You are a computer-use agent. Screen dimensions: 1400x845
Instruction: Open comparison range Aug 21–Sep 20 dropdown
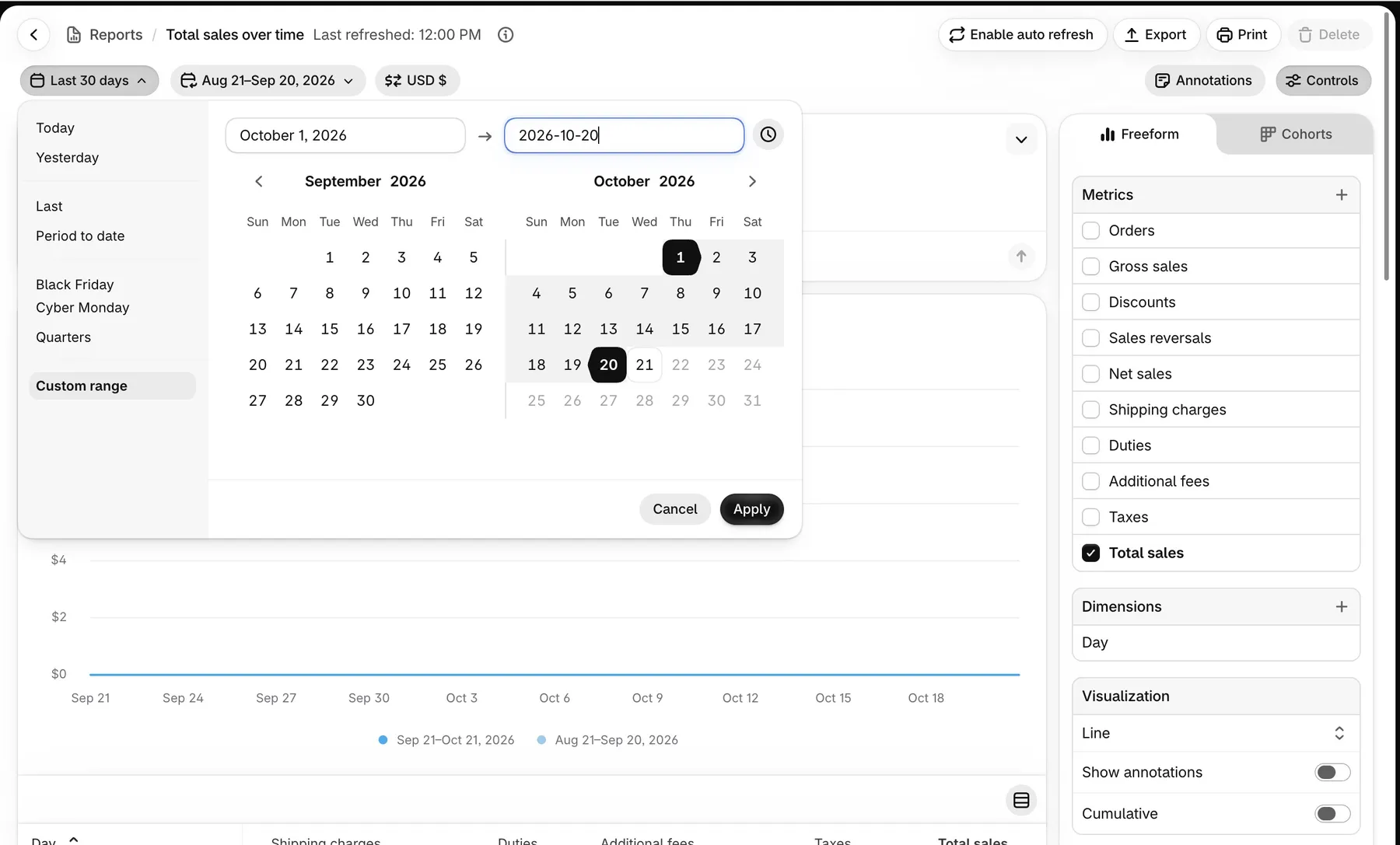pos(268,81)
